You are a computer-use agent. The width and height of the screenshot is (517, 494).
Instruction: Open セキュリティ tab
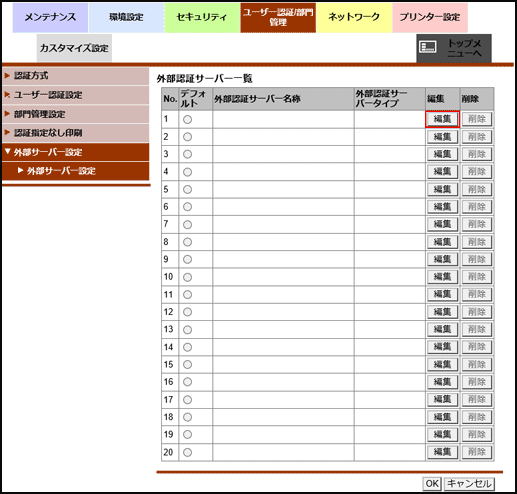(202, 17)
